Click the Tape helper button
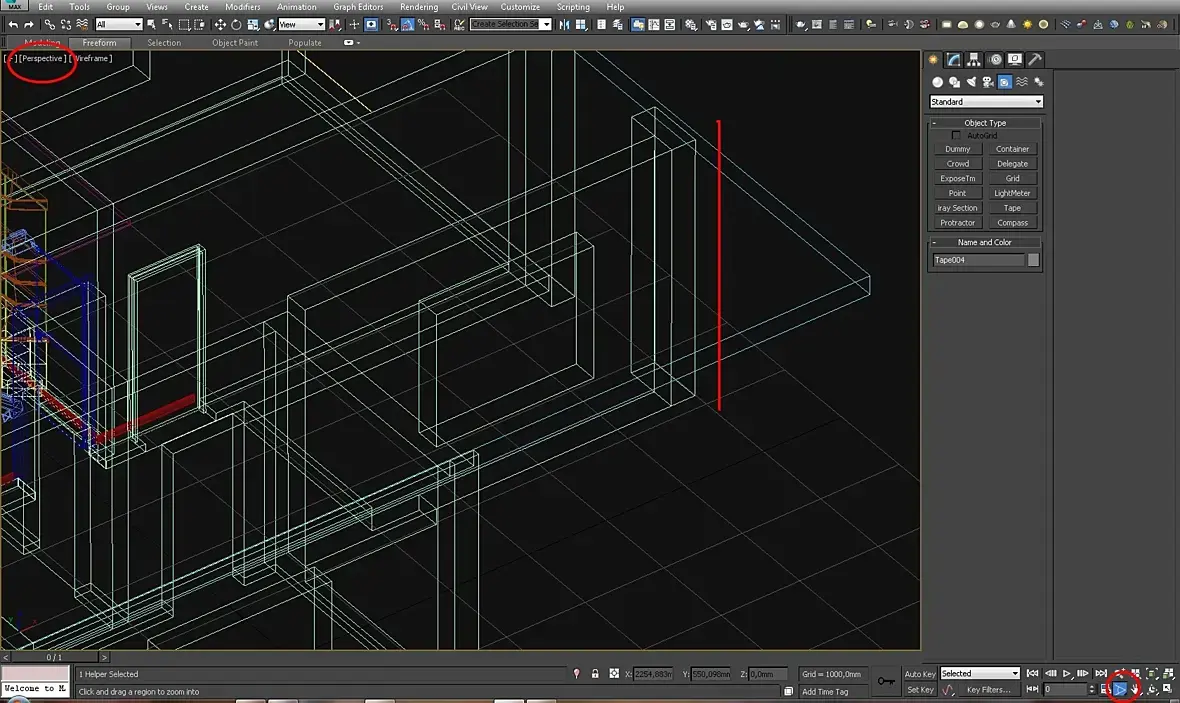 [x=1012, y=208]
